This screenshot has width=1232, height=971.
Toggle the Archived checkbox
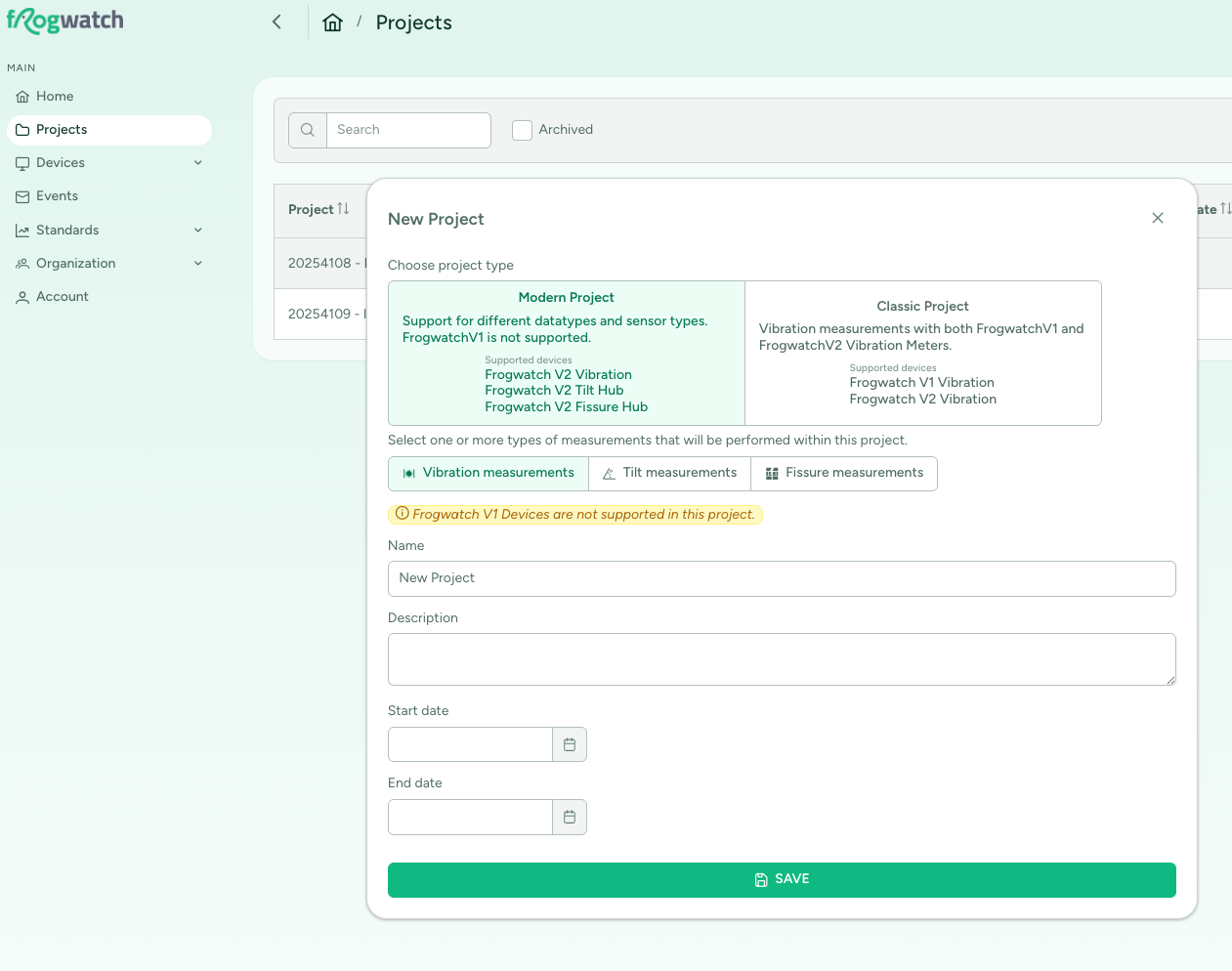coord(523,130)
